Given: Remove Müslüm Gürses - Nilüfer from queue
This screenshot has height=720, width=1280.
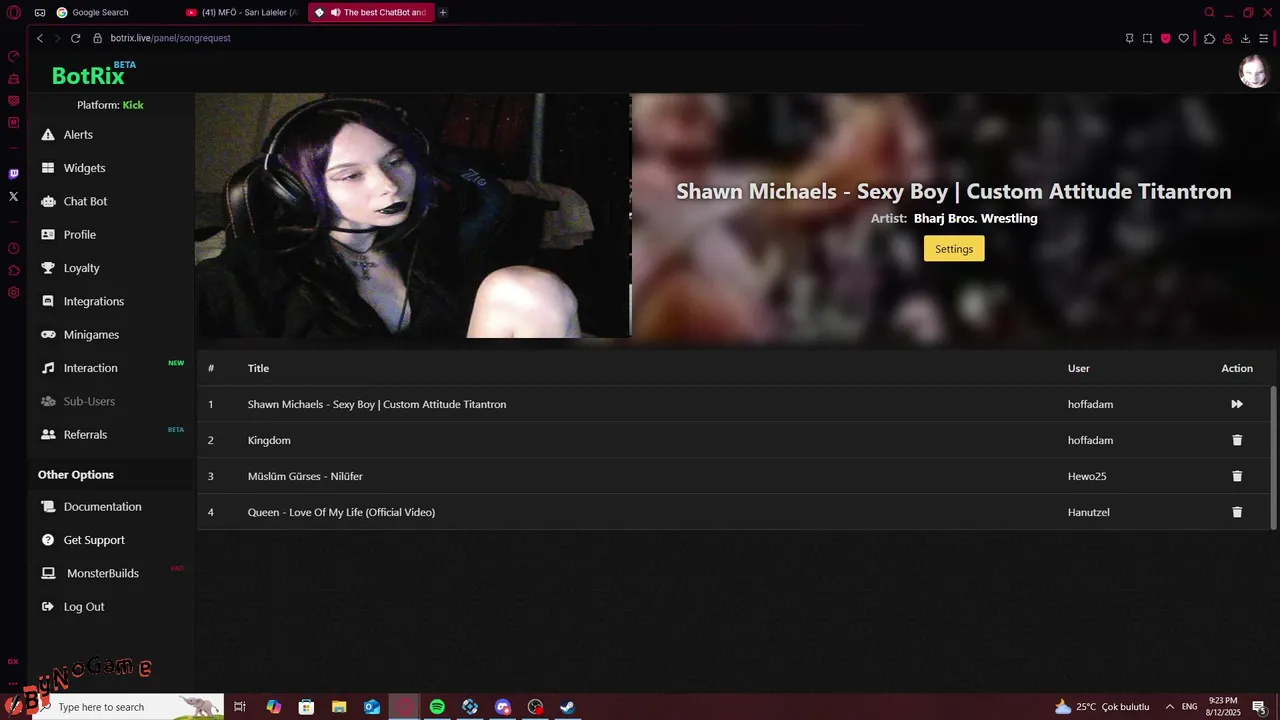Looking at the screenshot, I should click(x=1237, y=476).
